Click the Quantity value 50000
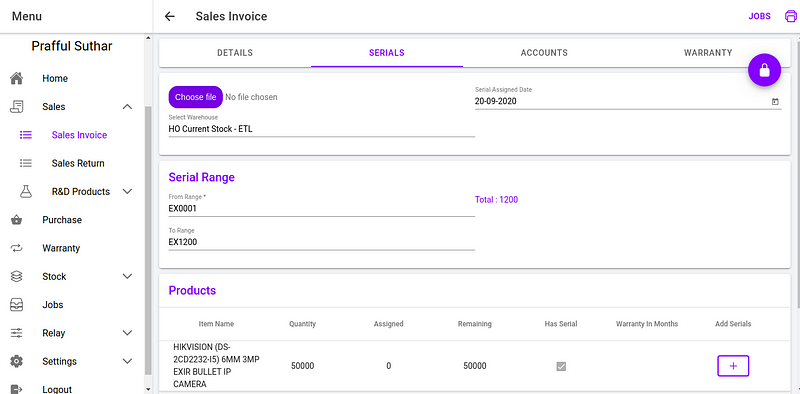Viewport: 800px width, 394px height. (303, 366)
